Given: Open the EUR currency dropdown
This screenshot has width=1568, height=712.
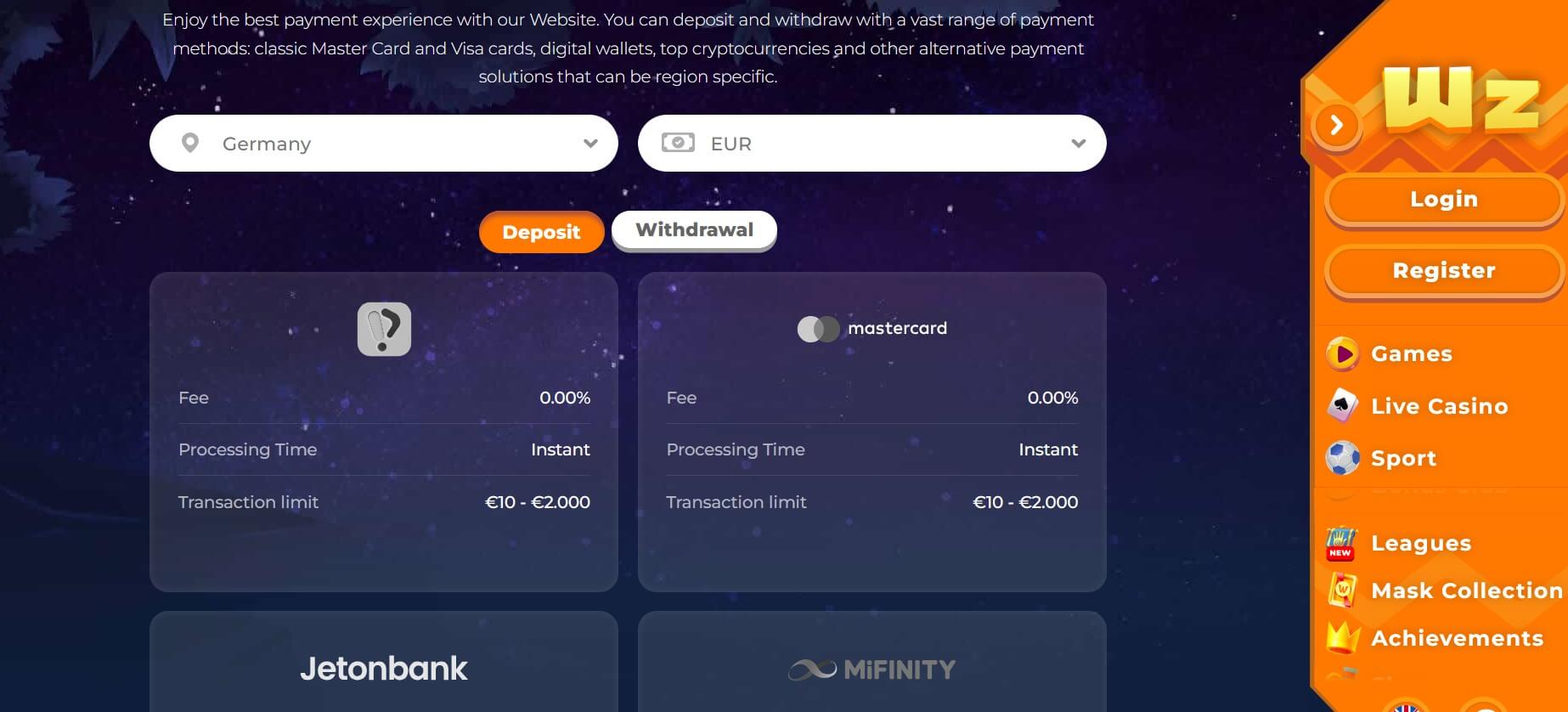Looking at the screenshot, I should 871,144.
